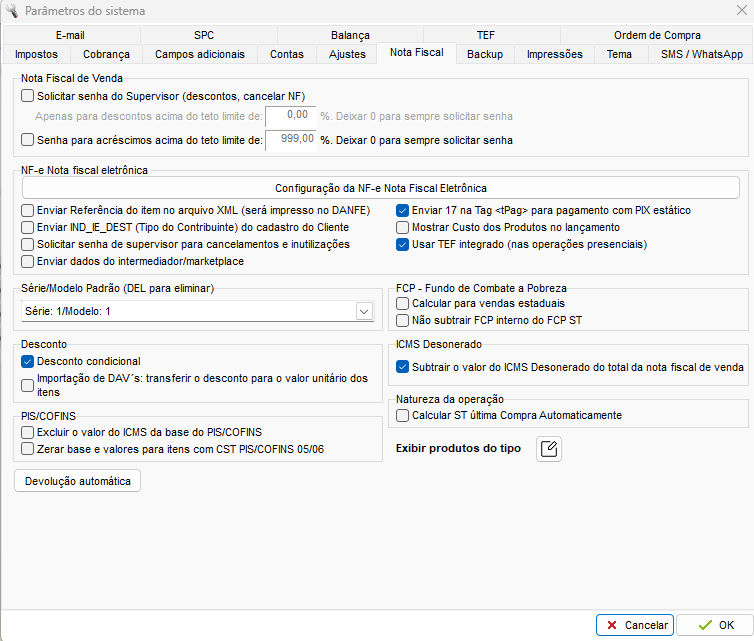Toggle Mostrar Custo dos Produtos no lançamento
Viewport: 754px width, 641px height.
click(403, 227)
